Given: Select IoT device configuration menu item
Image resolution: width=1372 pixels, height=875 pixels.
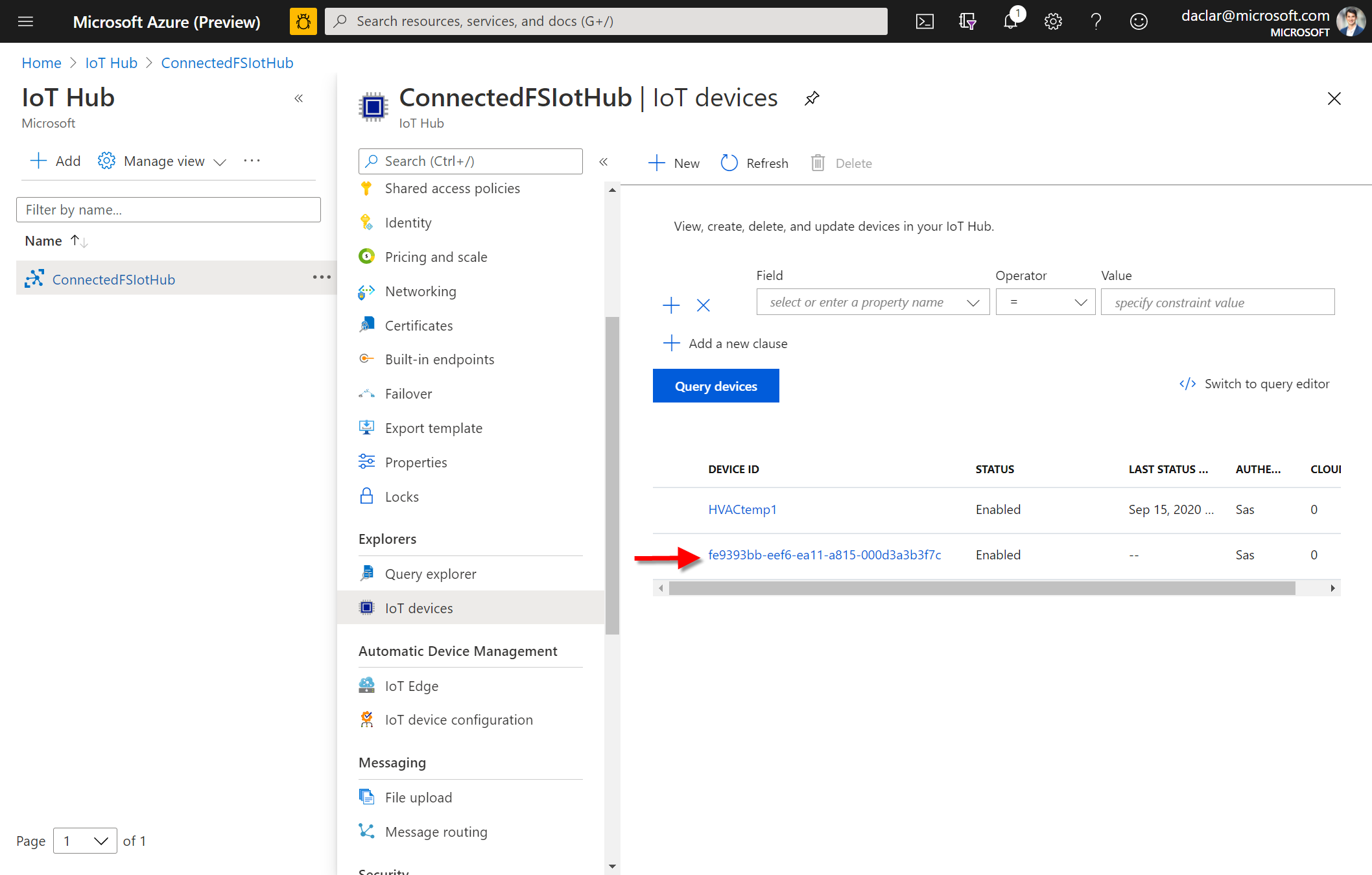Looking at the screenshot, I should 459,718.
